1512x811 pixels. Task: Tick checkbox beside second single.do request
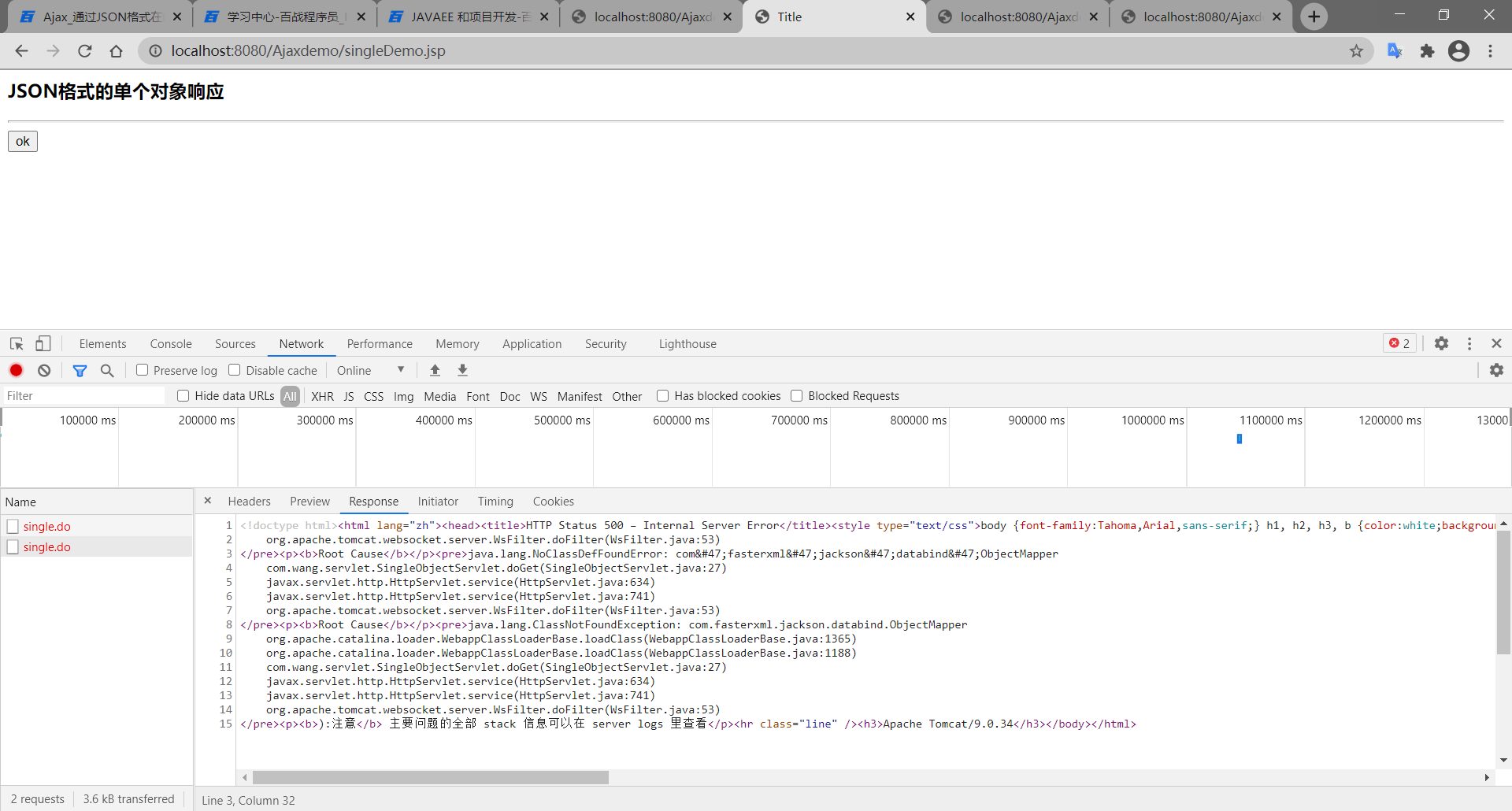pos(13,546)
